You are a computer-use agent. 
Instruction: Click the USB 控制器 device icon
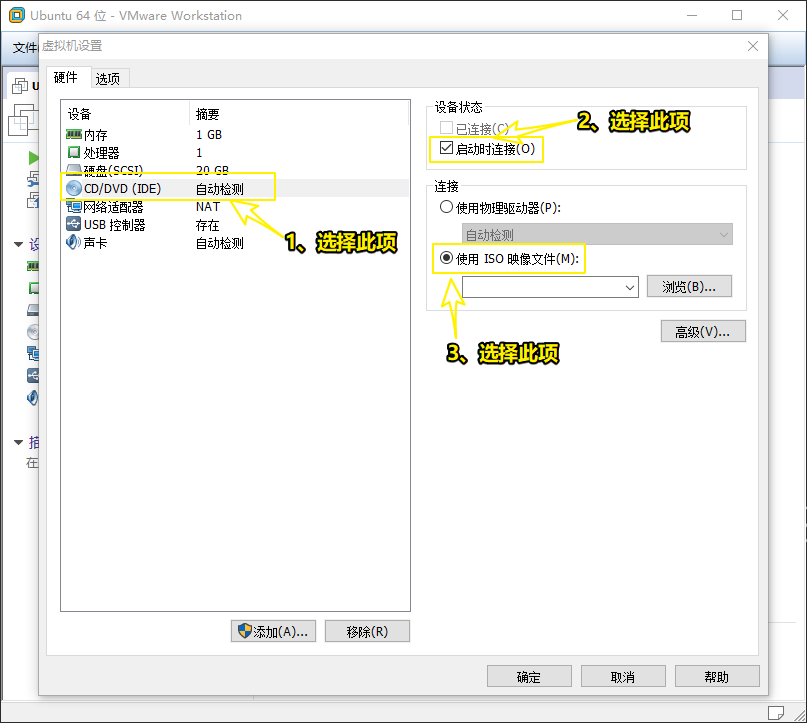point(74,225)
